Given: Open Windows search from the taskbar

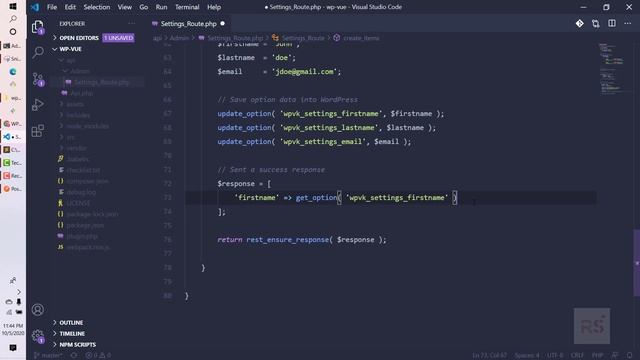Looking at the screenshot, I should (x=13, y=19).
